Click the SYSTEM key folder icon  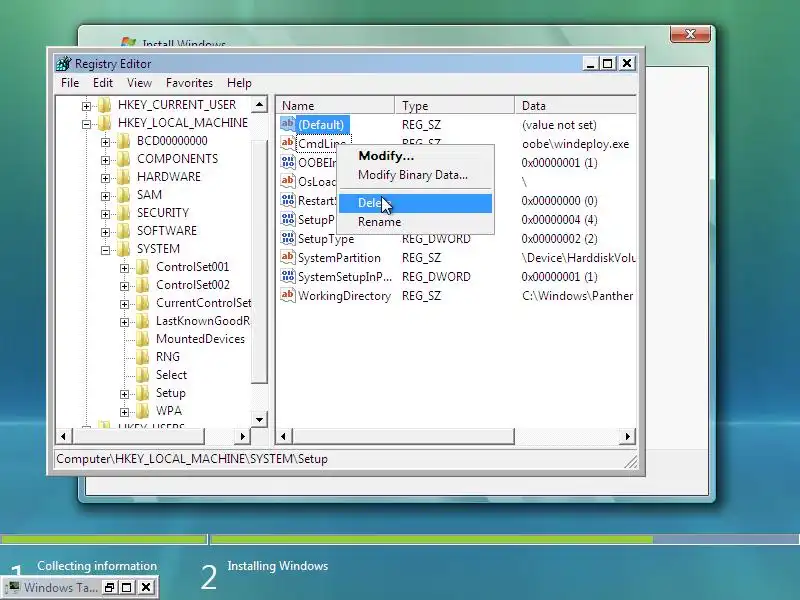point(124,249)
